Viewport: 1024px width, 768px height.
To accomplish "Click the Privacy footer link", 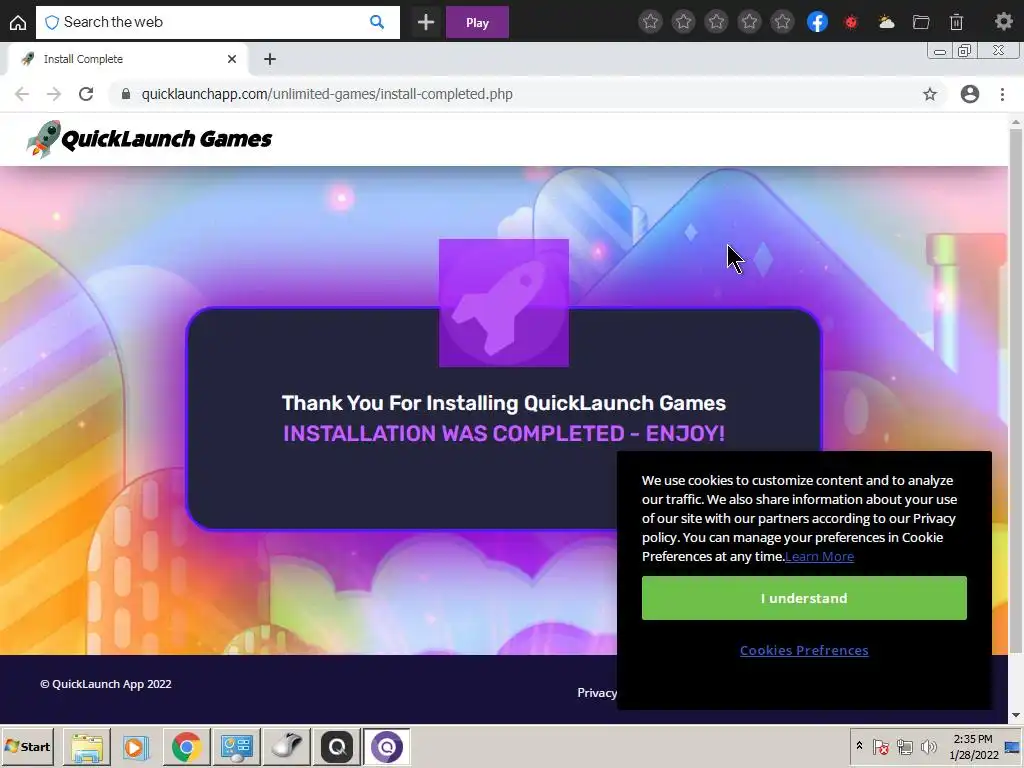I will pyautogui.click(x=597, y=693).
